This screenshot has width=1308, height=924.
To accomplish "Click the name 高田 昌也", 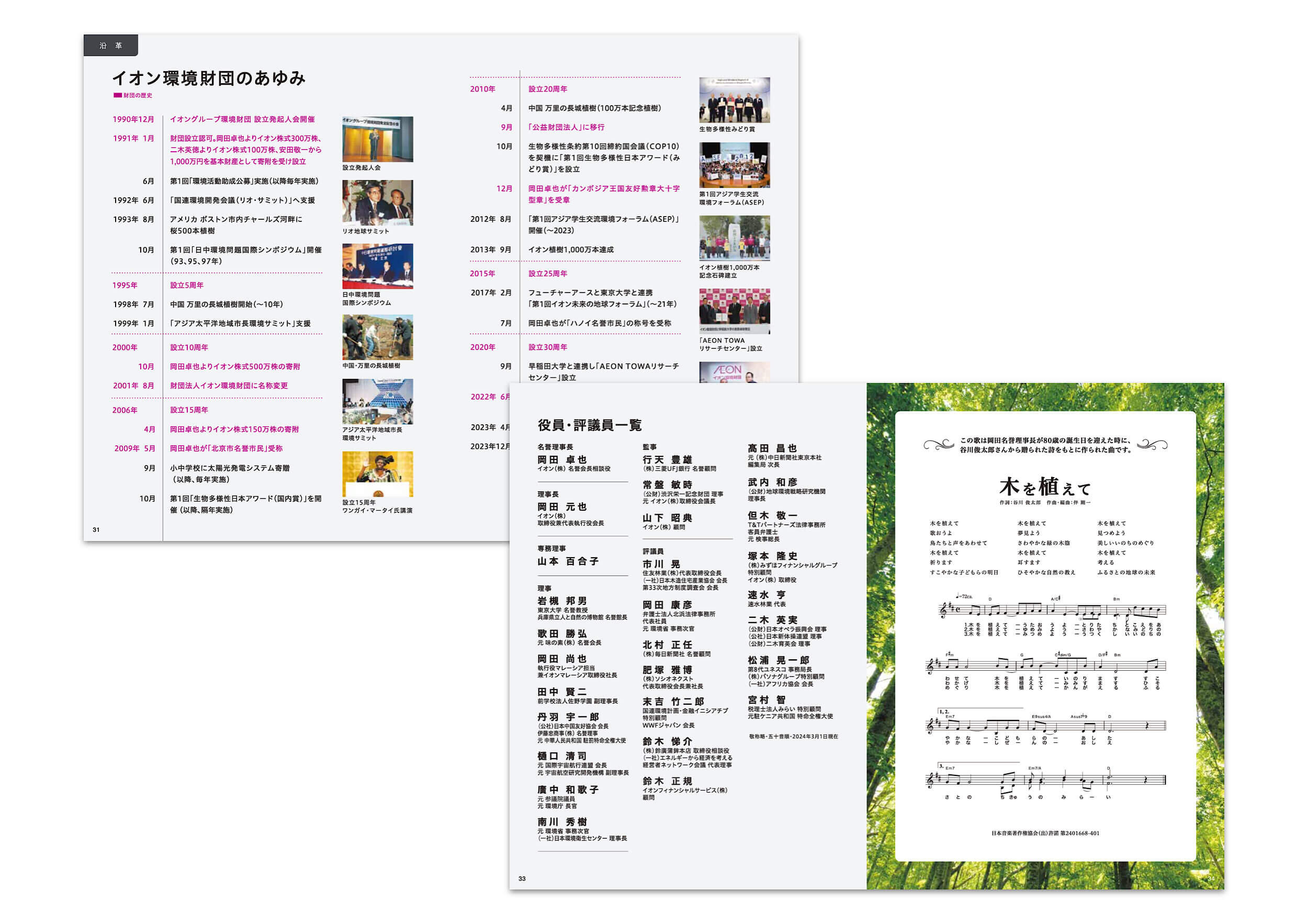I will coord(772,448).
